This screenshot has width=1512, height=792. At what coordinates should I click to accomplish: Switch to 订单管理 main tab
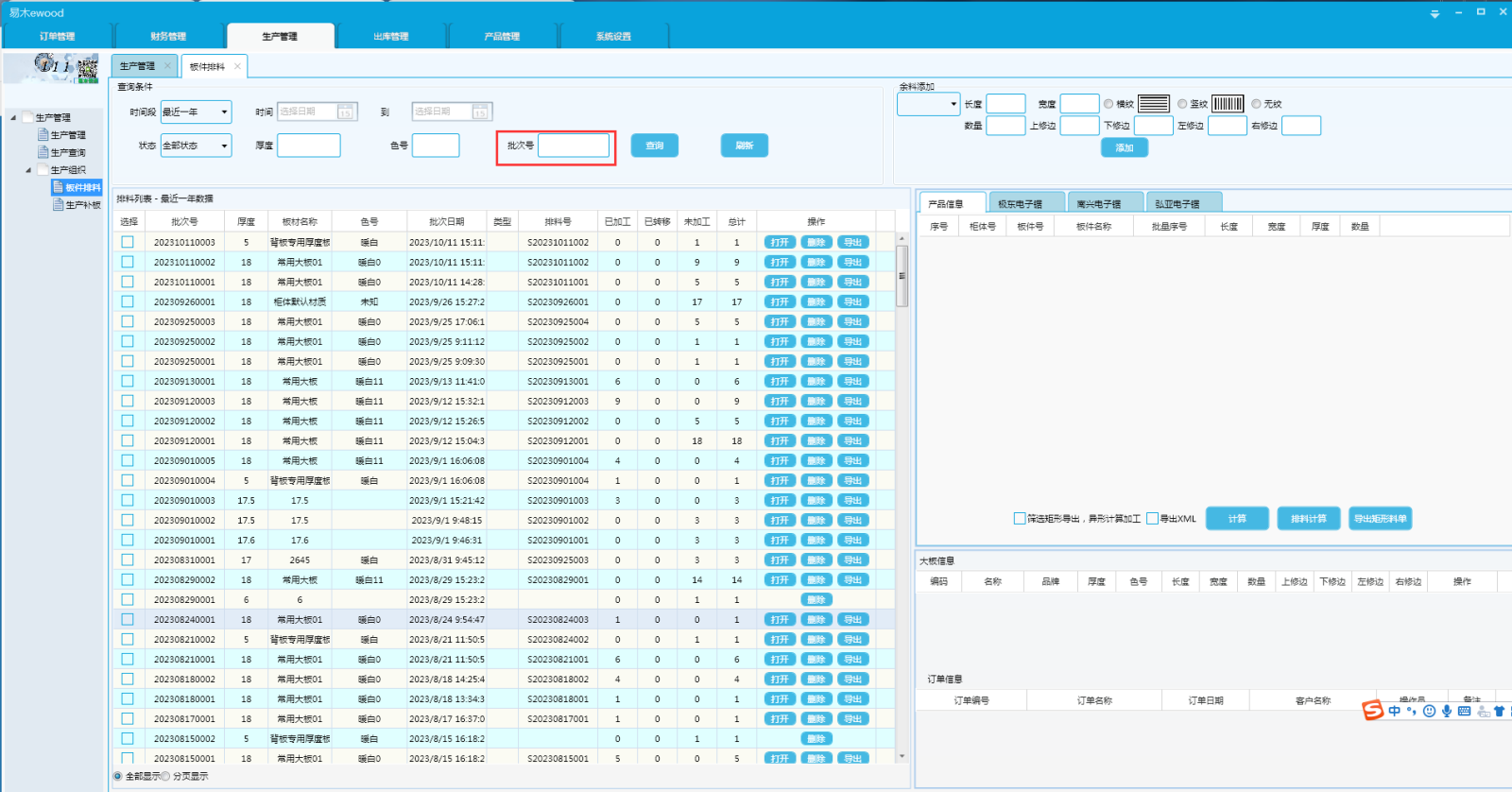[57, 36]
